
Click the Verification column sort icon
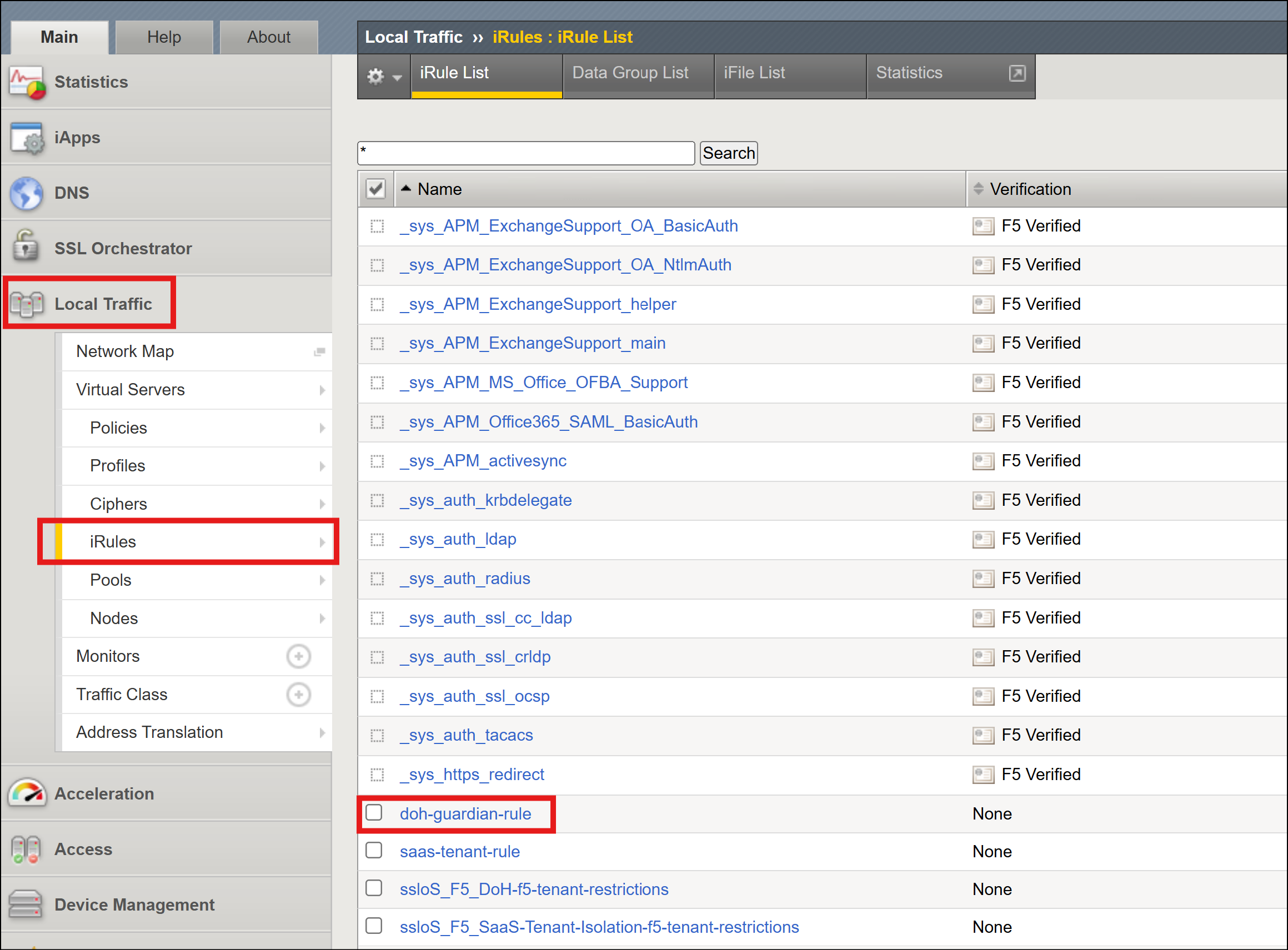coord(978,189)
